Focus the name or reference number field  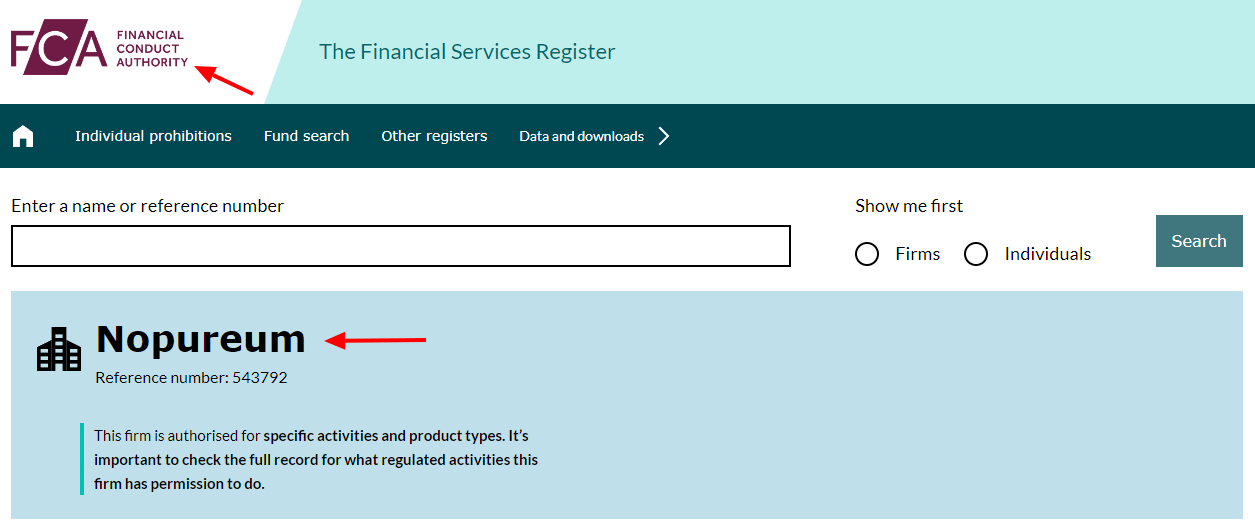(x=401, y=246)
